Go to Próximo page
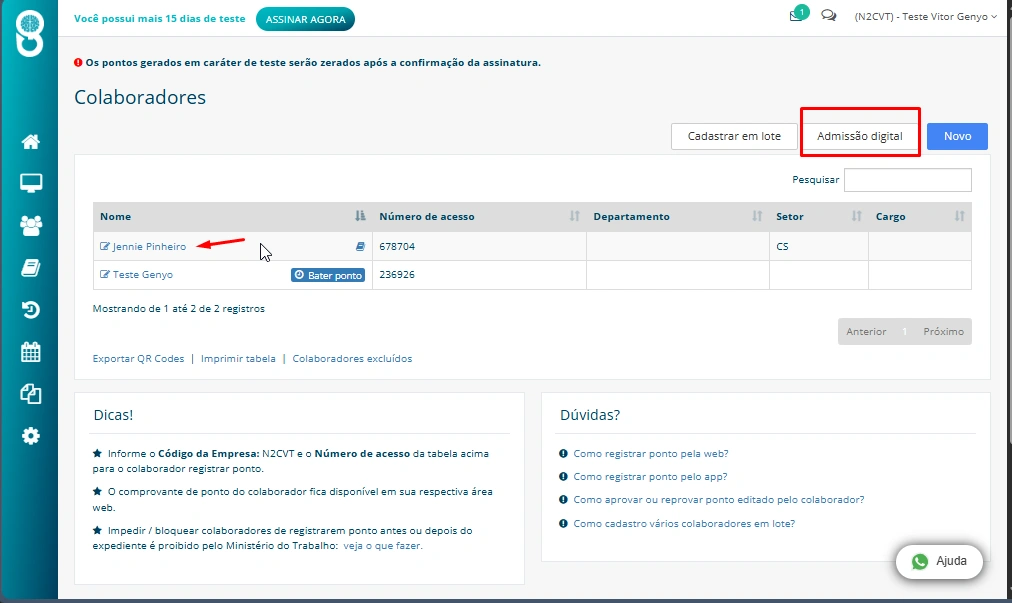The height and width of the screenshot is (603, 1012). pyautogui.click(x=943, y=331)
